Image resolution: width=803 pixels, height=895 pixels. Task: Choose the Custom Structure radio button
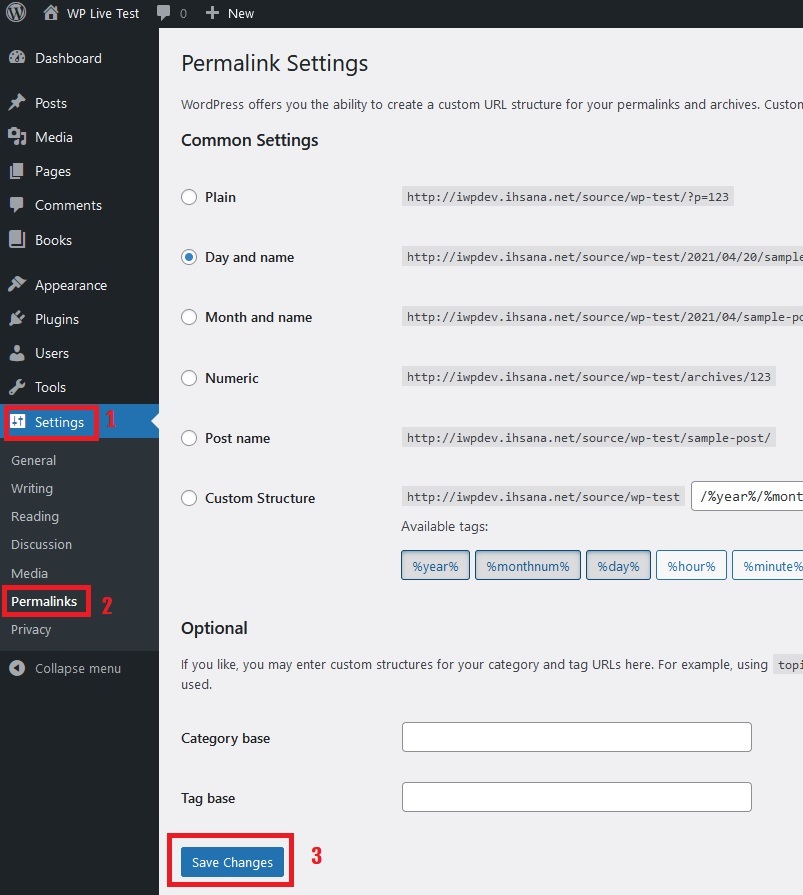(x=189, y=498)
